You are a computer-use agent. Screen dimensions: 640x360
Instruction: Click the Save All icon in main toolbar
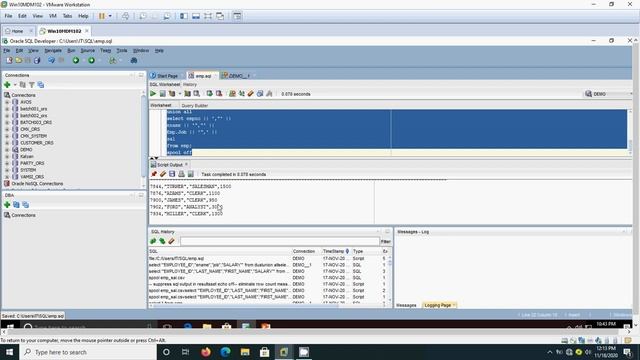pos(37,60)
